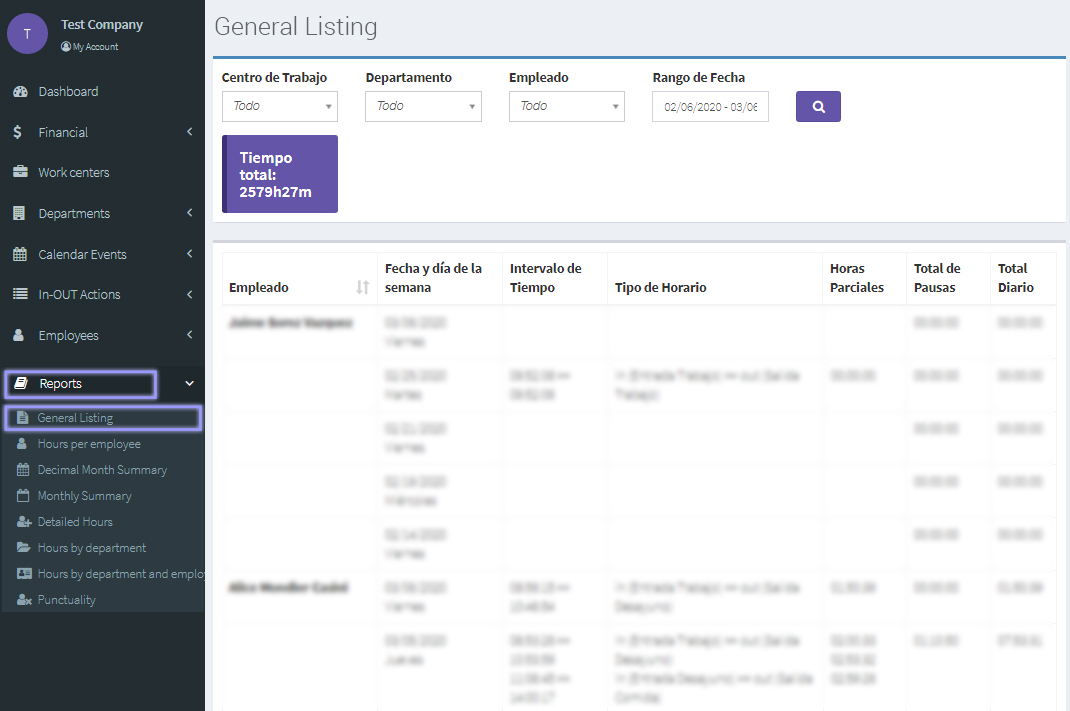Click the Employees person icon
Screen dimensions: 1070x711
[x=19, y=335]
